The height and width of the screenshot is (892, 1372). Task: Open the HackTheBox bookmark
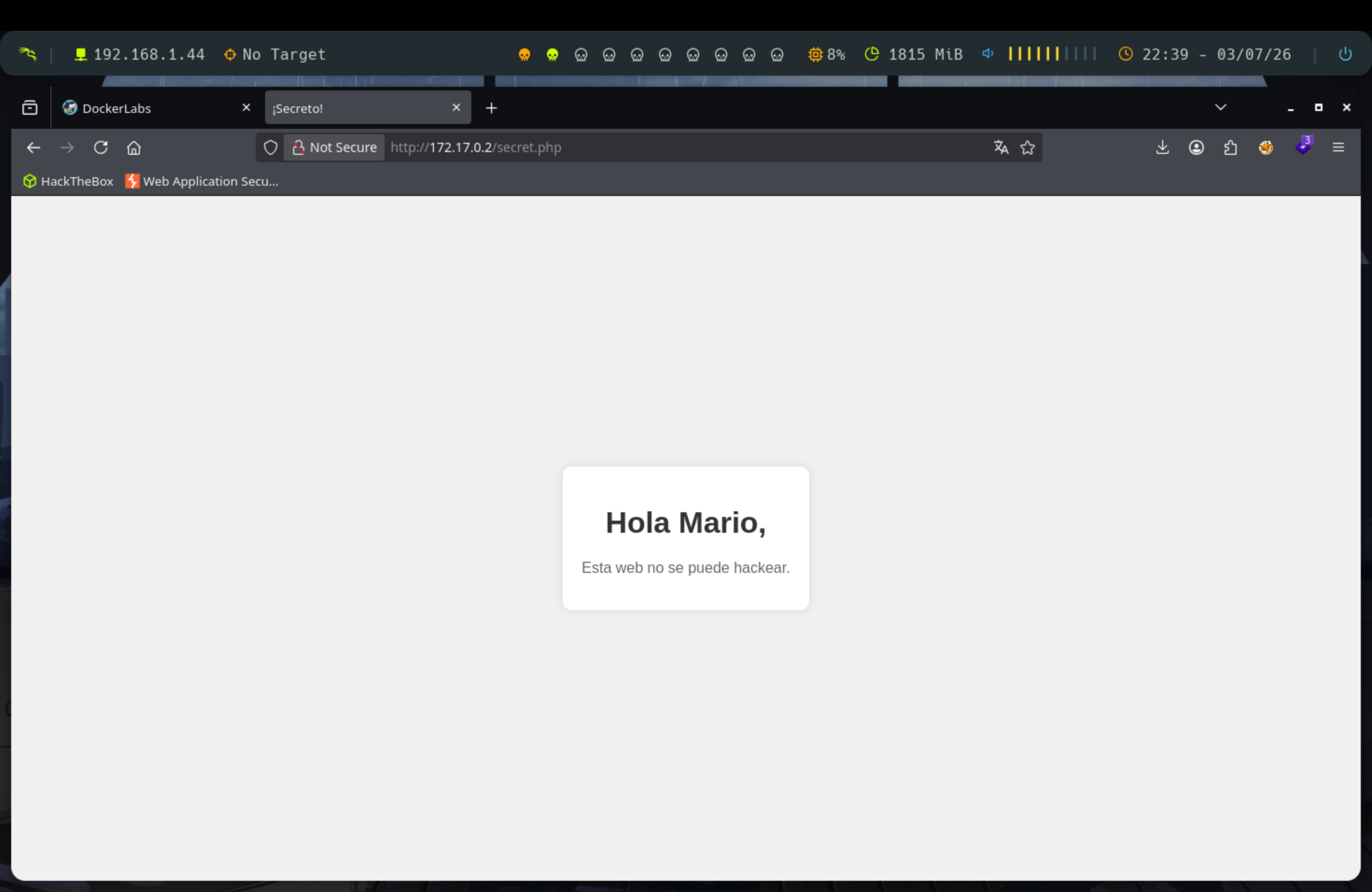click(68, 181)
